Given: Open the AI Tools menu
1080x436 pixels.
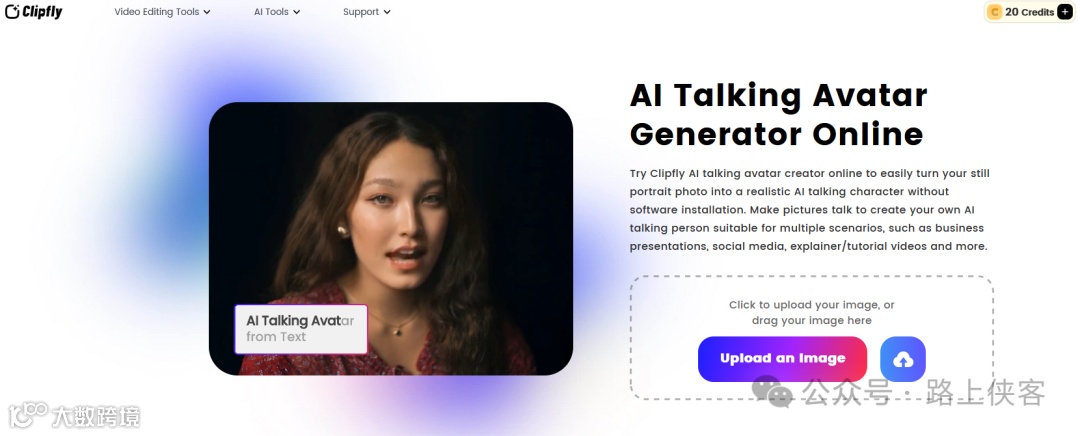Looking at the screenshot, I should tap(277, 12).
